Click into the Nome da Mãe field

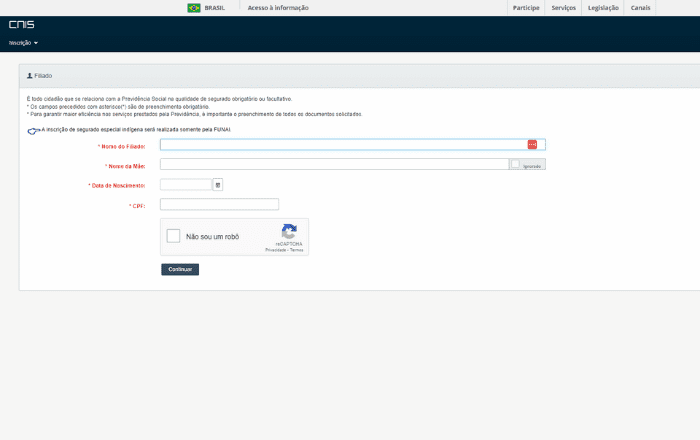(x=332, y=164)
